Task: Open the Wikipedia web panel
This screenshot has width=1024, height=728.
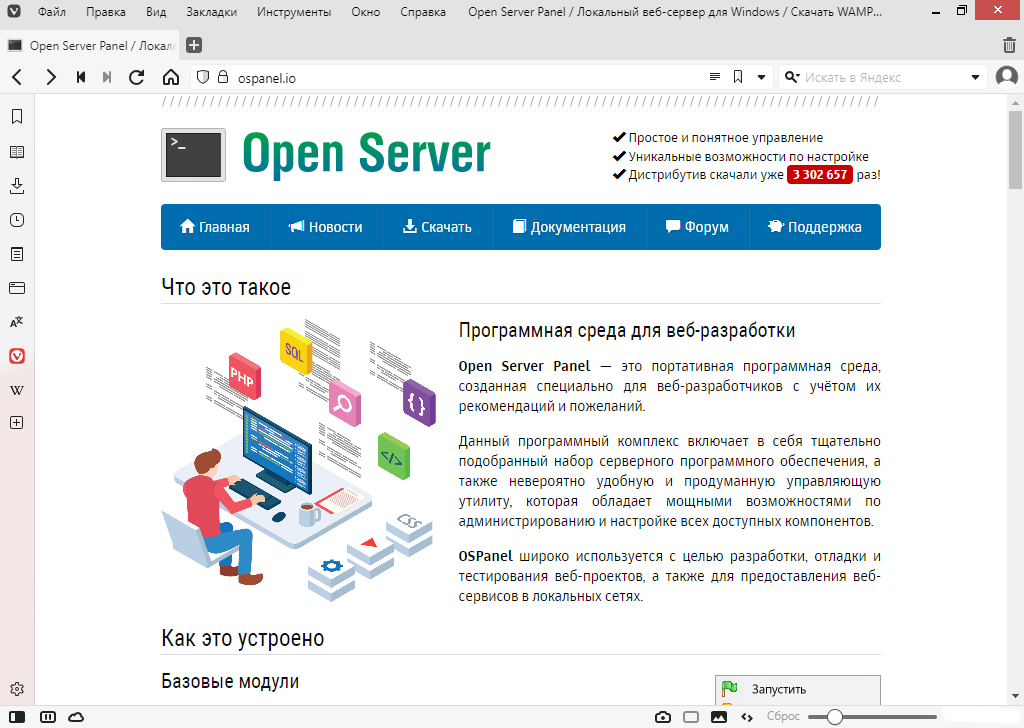Action: point(16,390)
